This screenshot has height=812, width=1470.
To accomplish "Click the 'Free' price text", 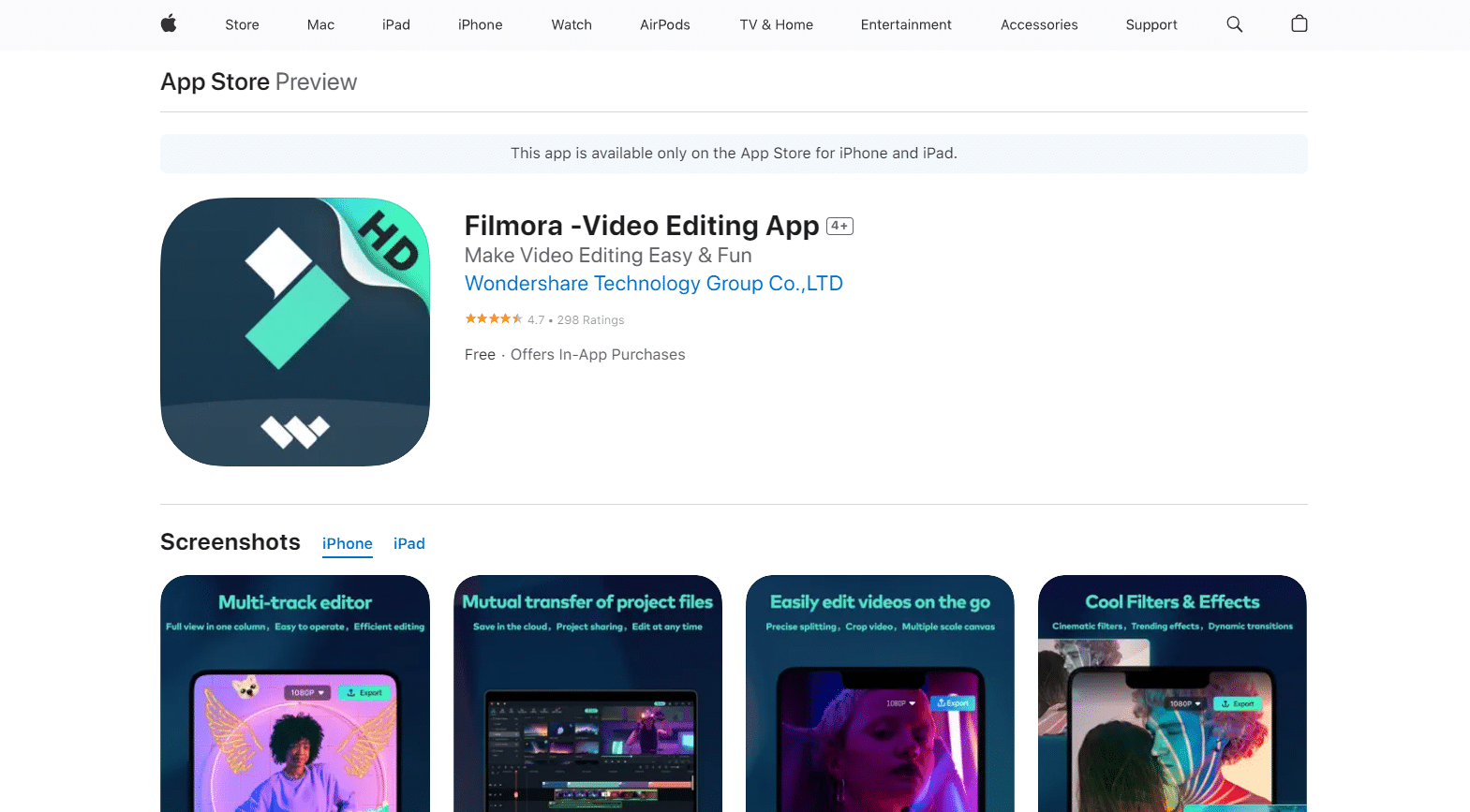I will (480, 355).
